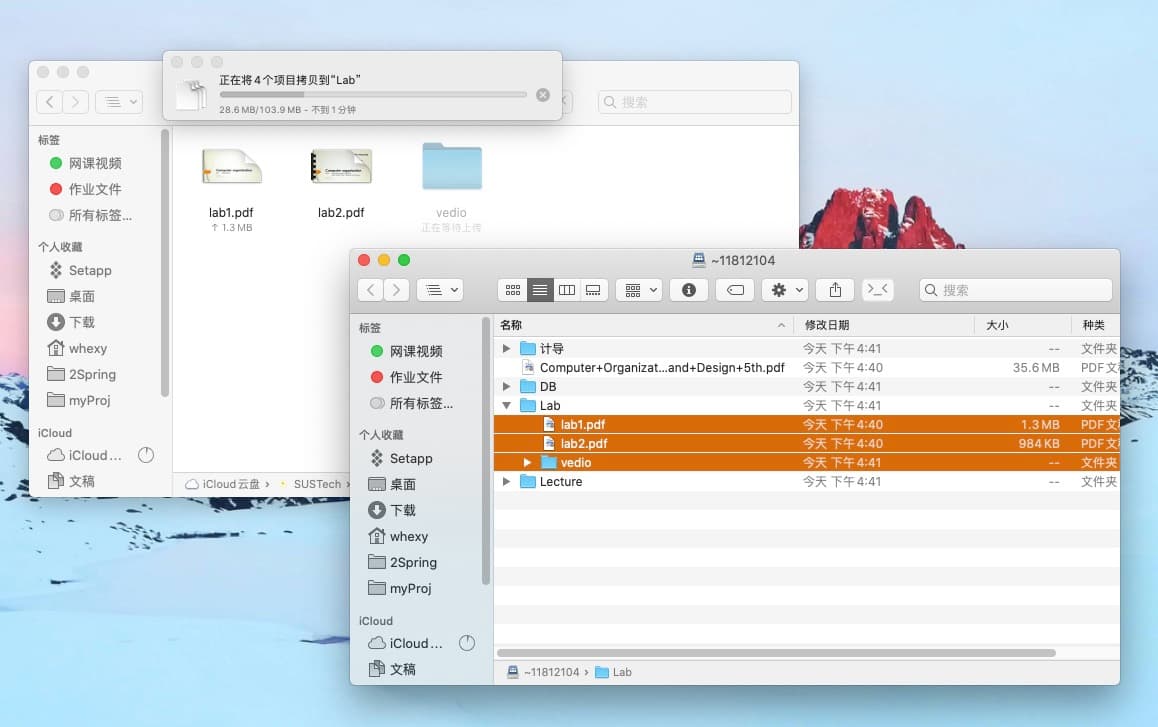Open the group-by arrangement dropdown

(639, 290)
